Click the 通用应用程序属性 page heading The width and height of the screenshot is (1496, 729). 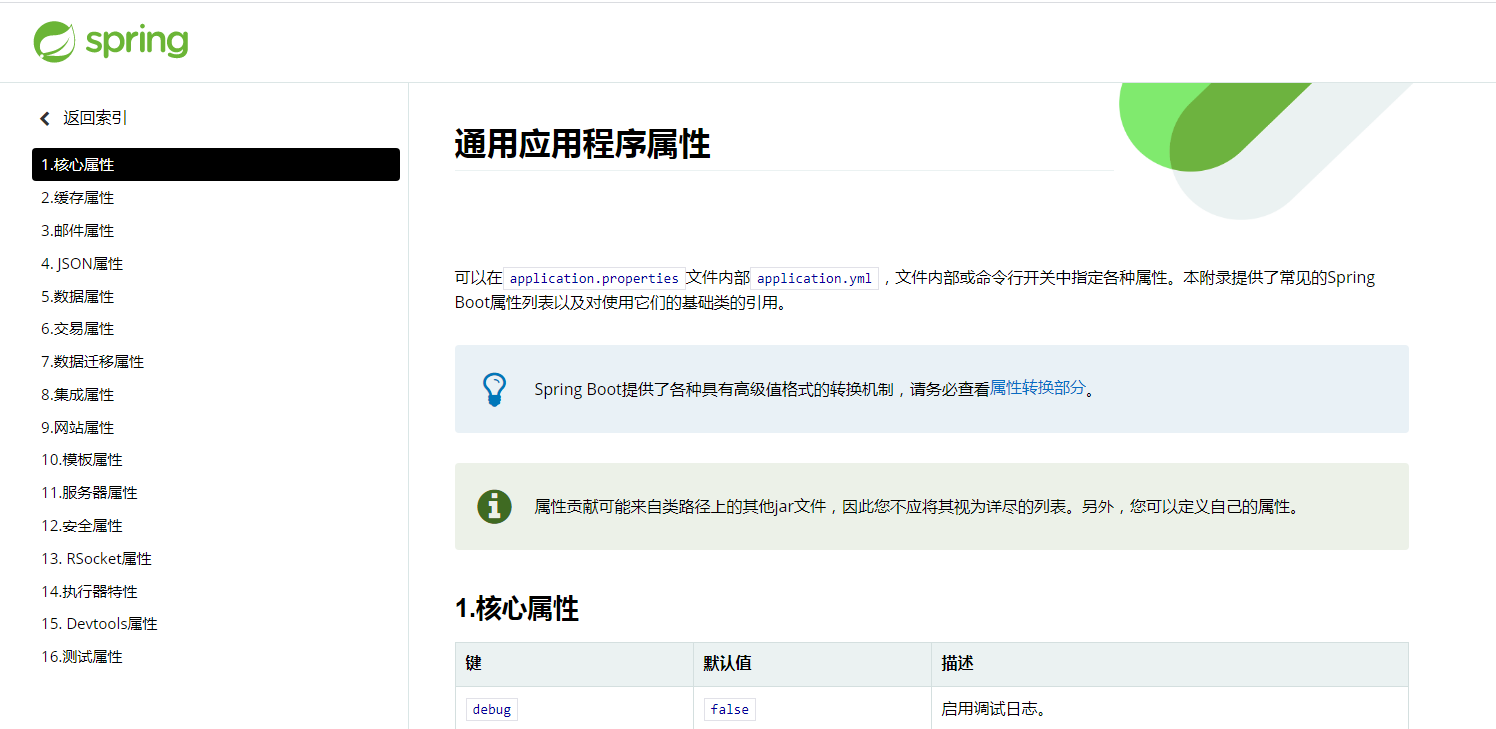tap(582, 145)
